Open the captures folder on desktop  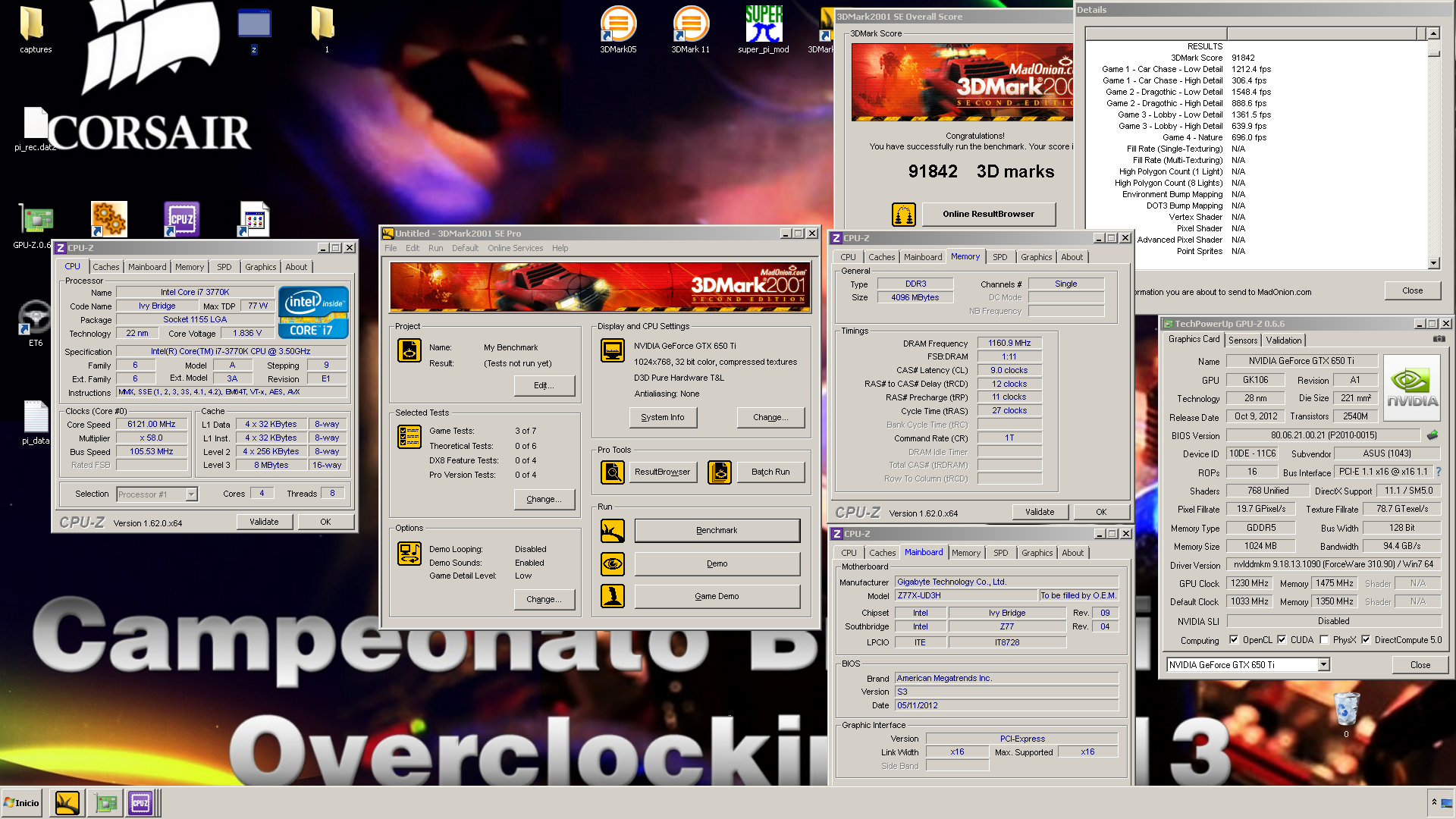click(35, 29)
